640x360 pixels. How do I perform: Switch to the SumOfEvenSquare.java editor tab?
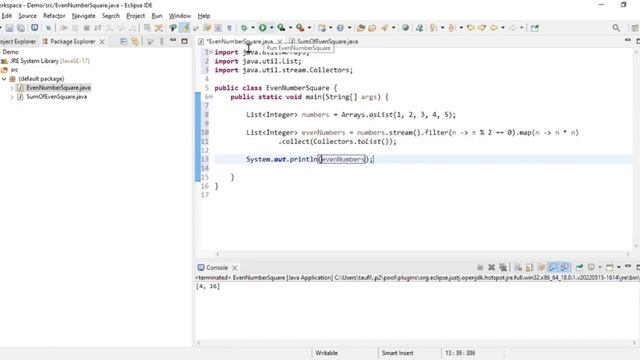pos(324,41)
